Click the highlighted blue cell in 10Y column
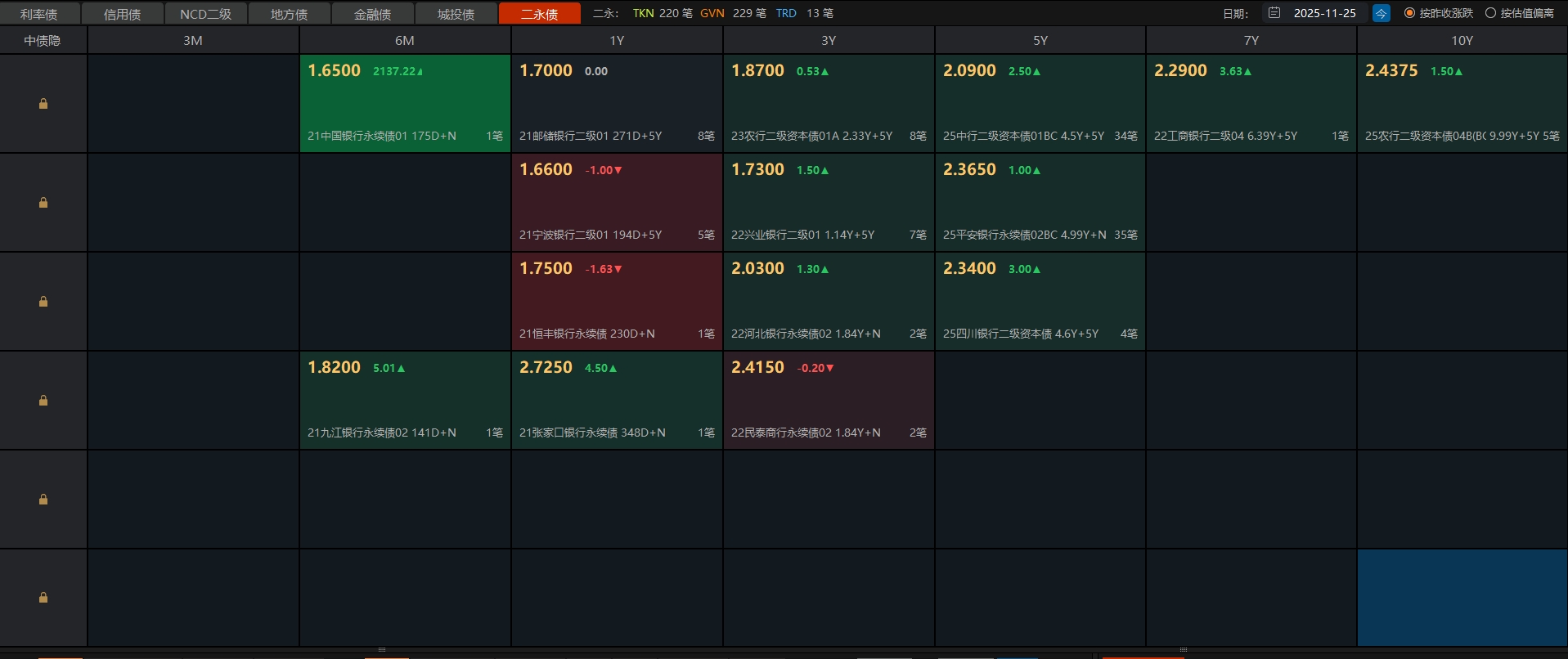Viewport: 1568px width, 659px height. coord(1462,598)
